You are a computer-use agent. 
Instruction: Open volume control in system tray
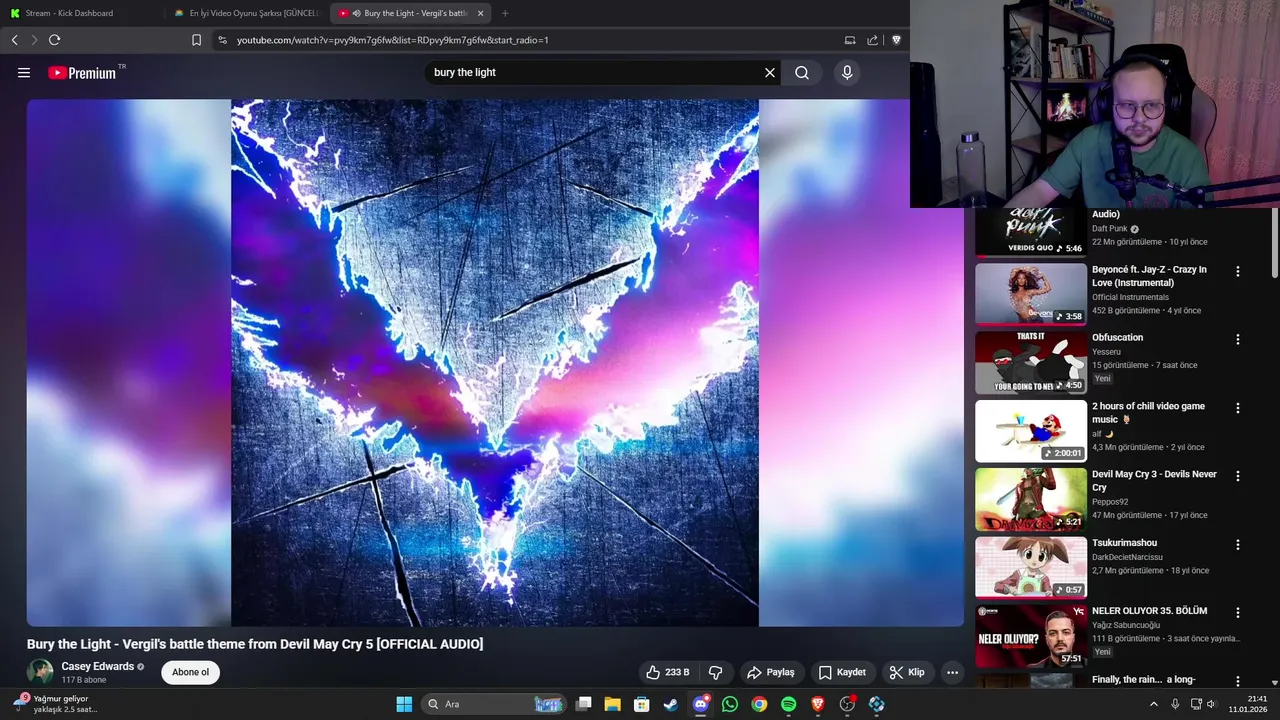(x=1211, y=704)
